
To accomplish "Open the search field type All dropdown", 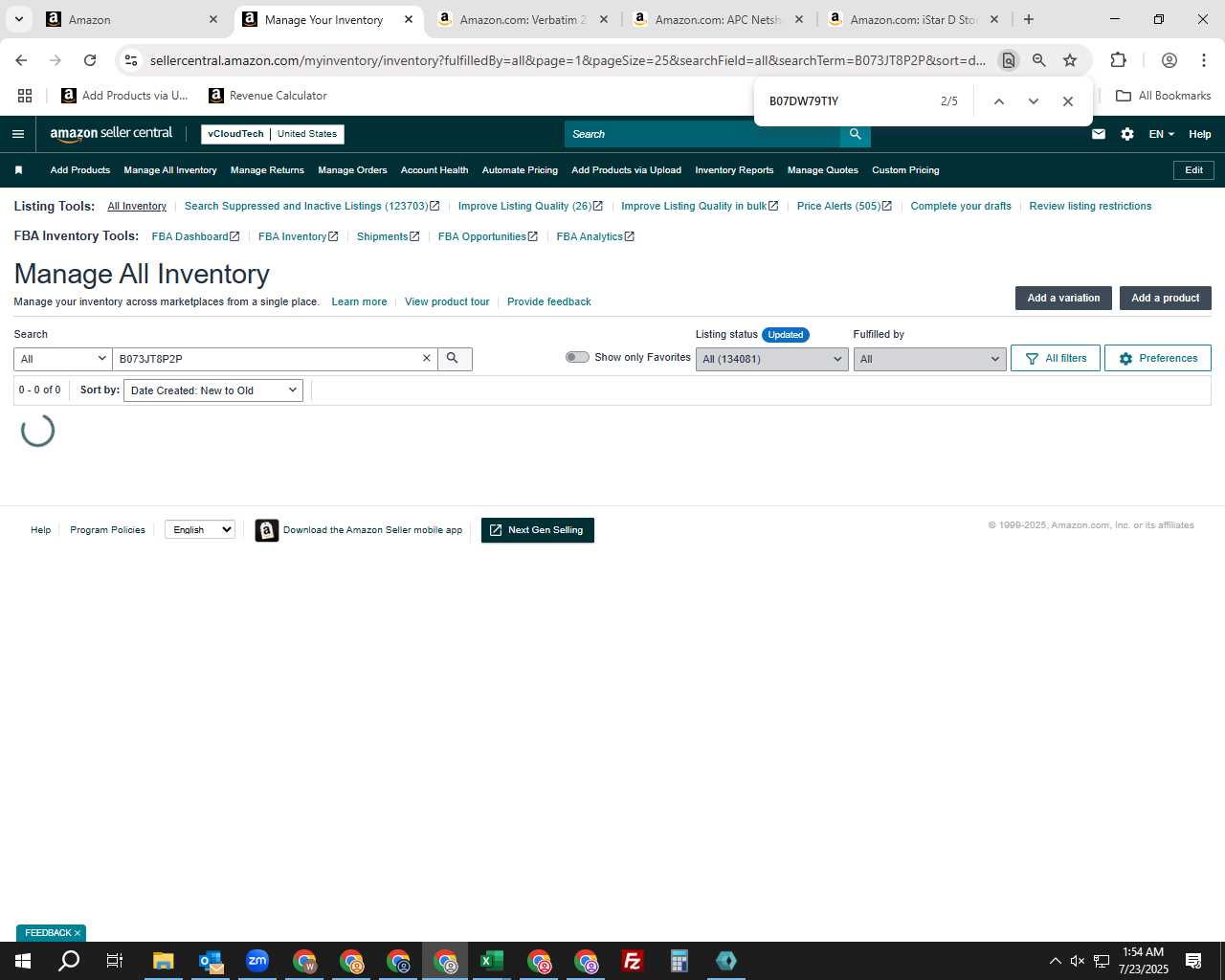I will (63, 359).
